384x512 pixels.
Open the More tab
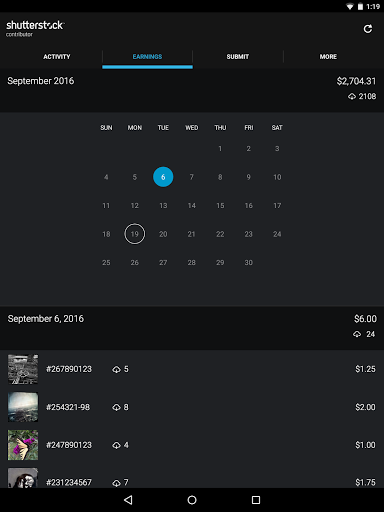(328, 57)
